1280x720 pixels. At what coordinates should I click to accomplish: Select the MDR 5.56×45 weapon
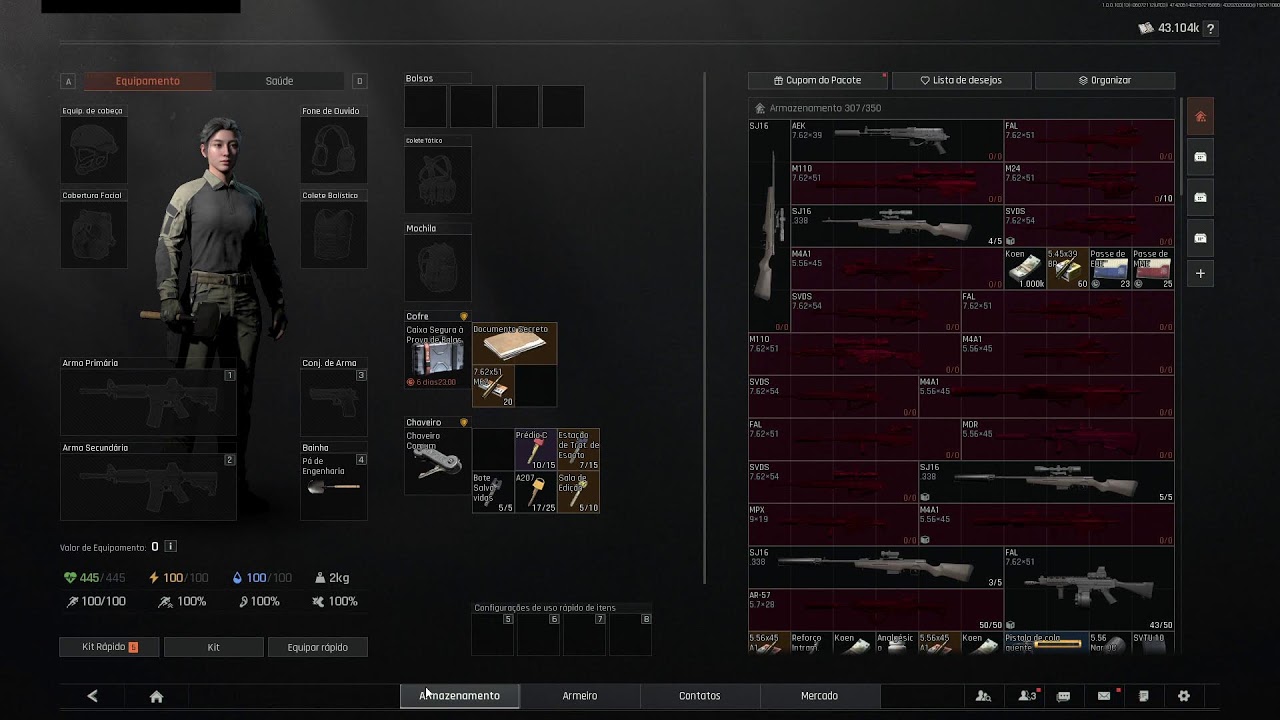coord(1067,439)
